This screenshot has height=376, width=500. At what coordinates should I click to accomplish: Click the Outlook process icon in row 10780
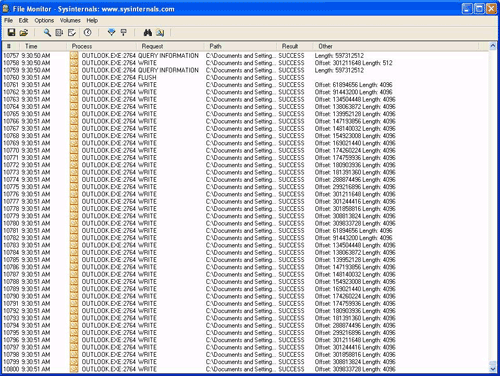[x=74, y=223]
